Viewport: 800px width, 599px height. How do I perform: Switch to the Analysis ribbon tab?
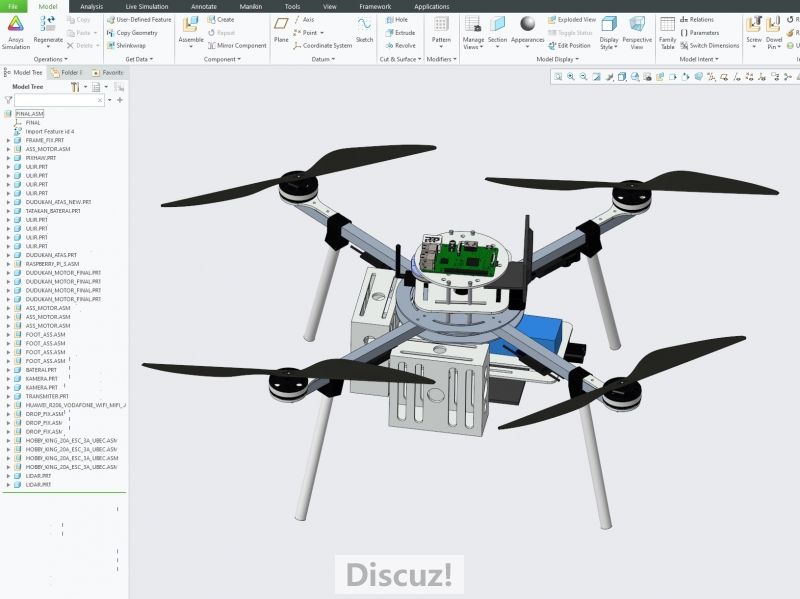pyautogui.click(x=91, y=6)
